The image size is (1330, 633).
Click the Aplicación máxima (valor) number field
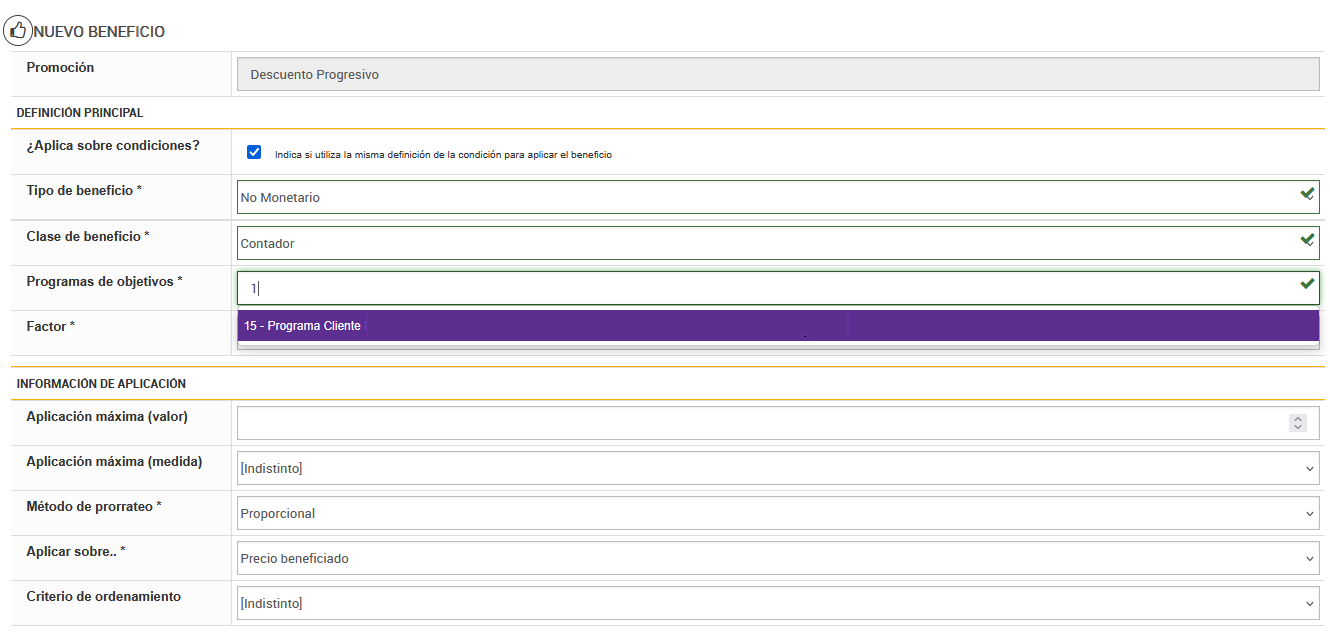[x=760, y=423]
